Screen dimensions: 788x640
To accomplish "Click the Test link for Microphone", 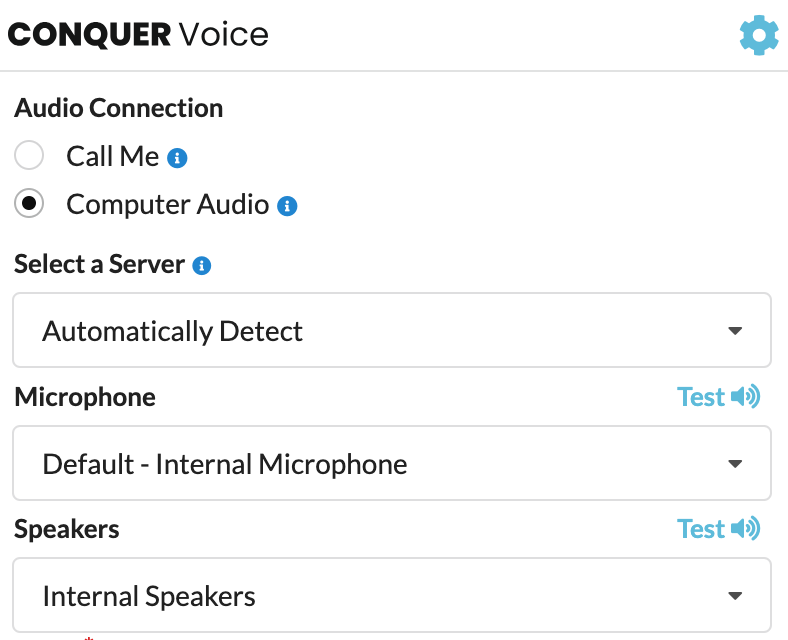I will (701, 397).
